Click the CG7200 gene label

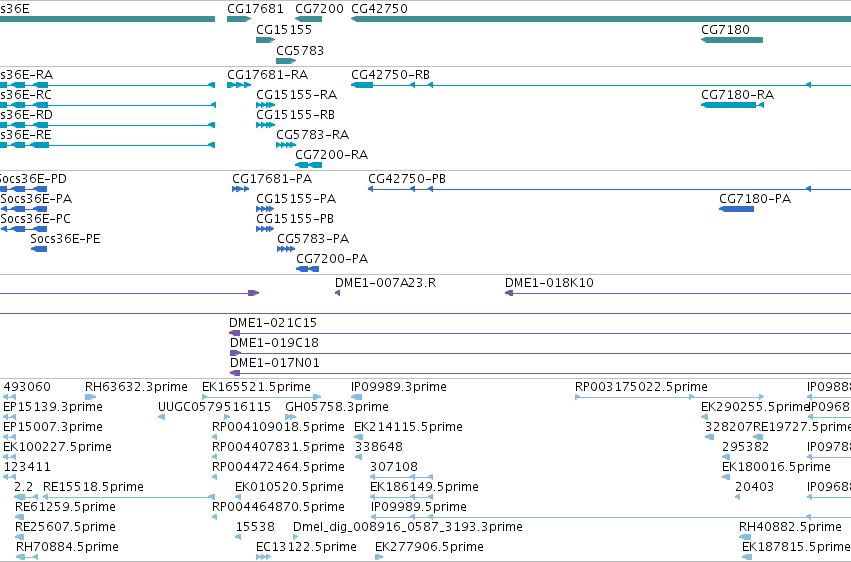point(319,9)
